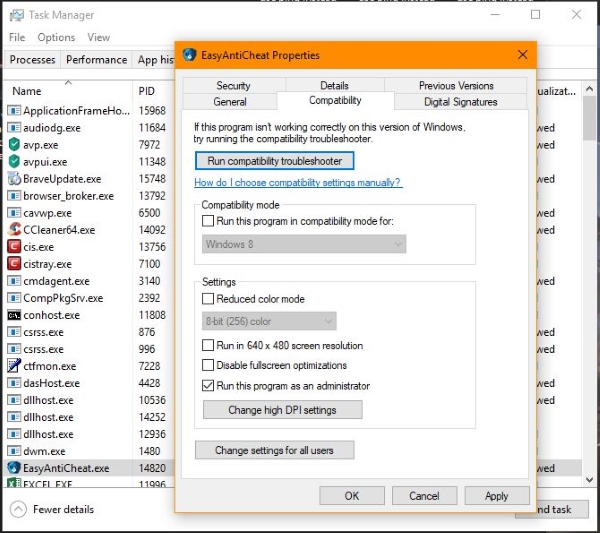Open Task Manager View menu

(x=98, y=37)
